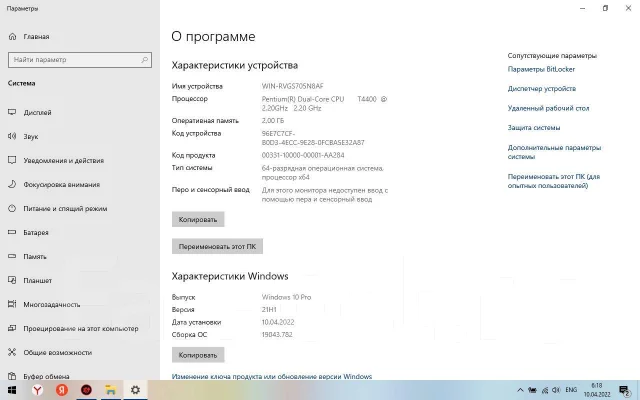The width and height of the screenshot is (640, 400).
Task: Open Диспетчер устройств link
Action: [x=542, y=89]
